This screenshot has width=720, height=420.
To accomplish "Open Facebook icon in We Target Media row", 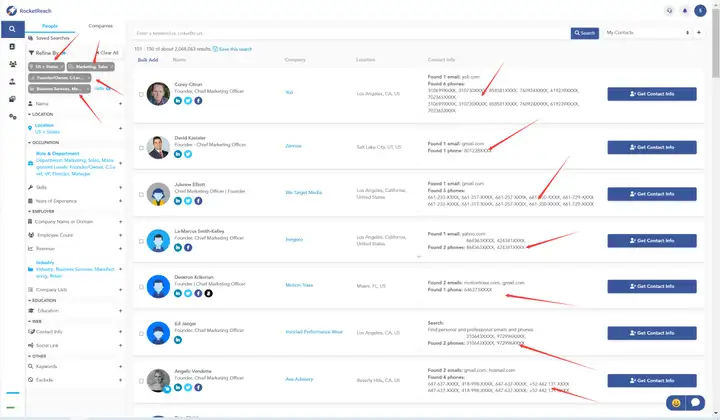I will (x=198, y=201).
